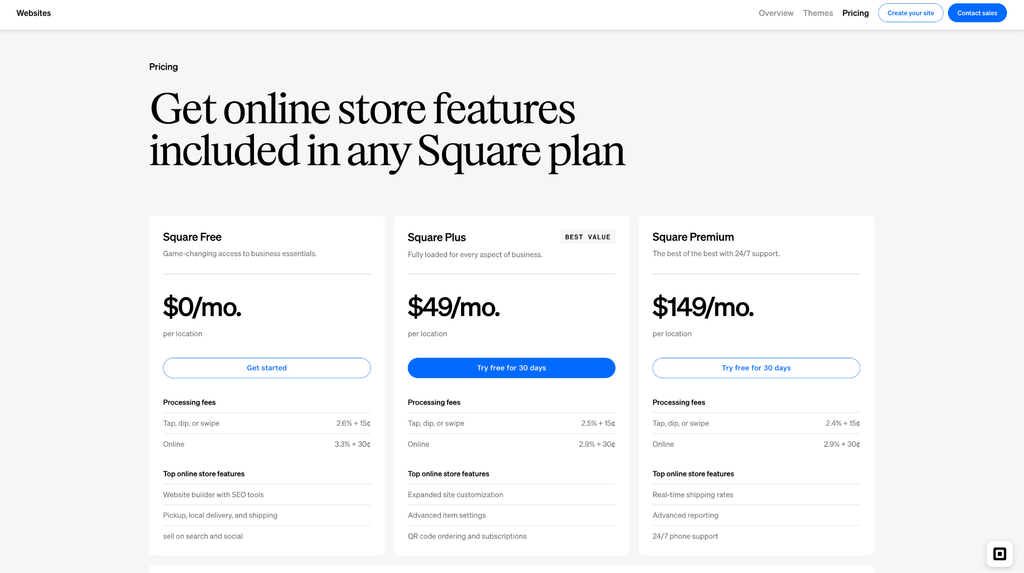Click sell on search and social
The width and height of the screenshot is (1024, 573).
202,536
